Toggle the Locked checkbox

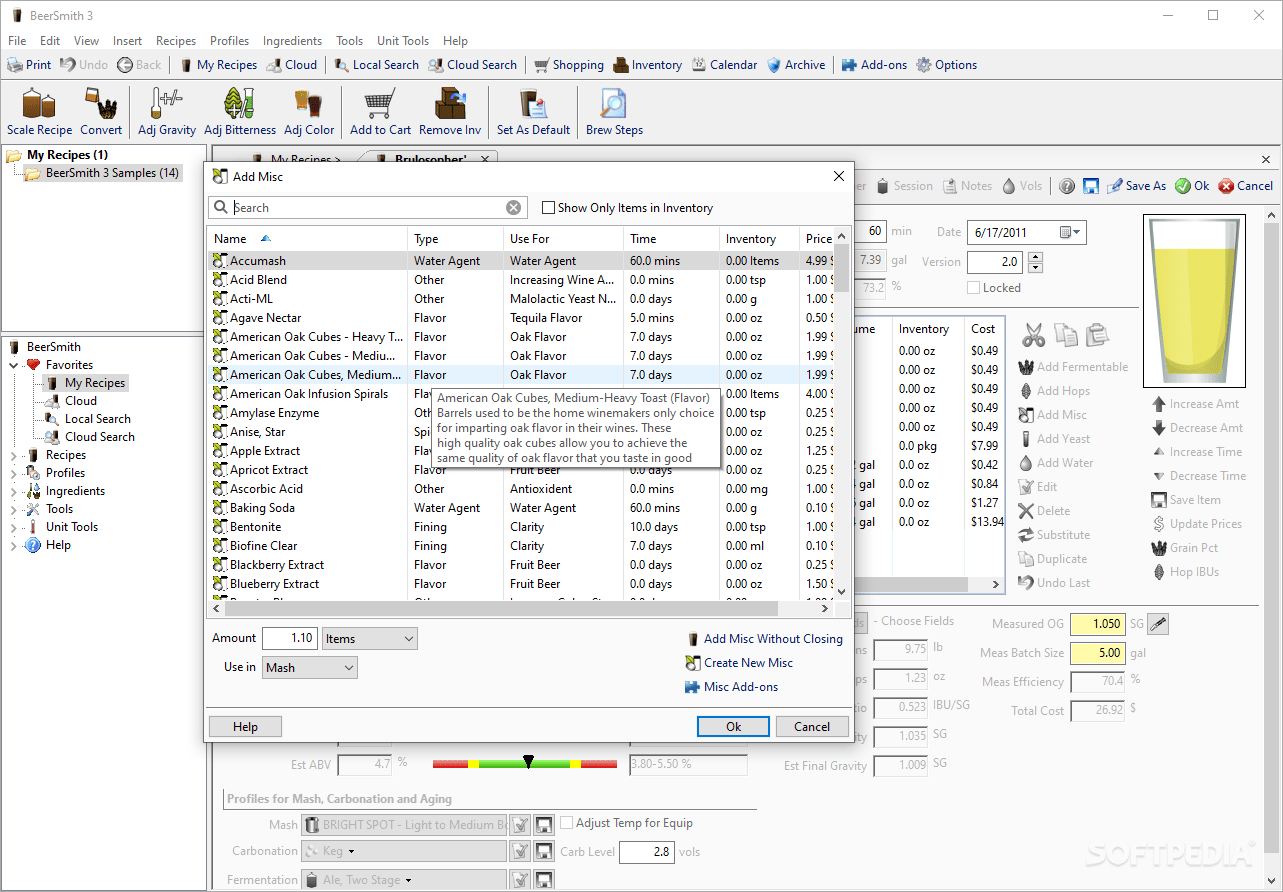974,288
